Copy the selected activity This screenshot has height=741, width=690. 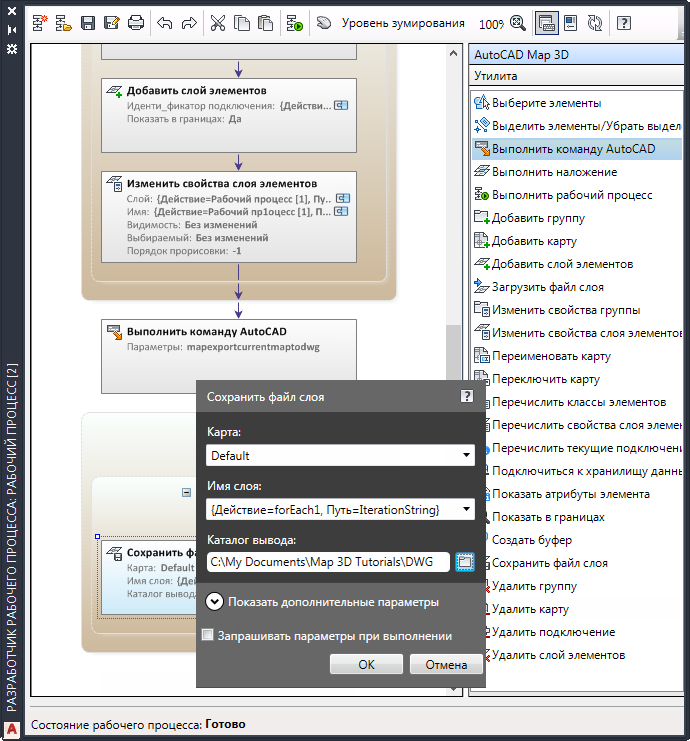coord(242,23)
